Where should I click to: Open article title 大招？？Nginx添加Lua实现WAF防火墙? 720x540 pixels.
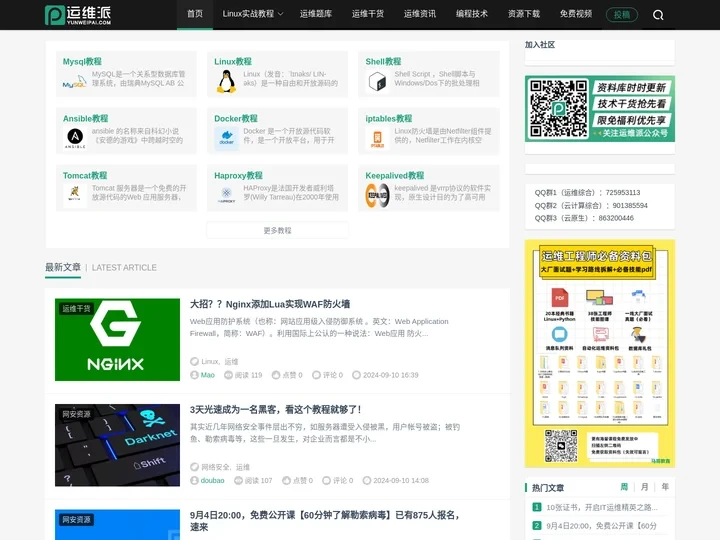point(270,304)
